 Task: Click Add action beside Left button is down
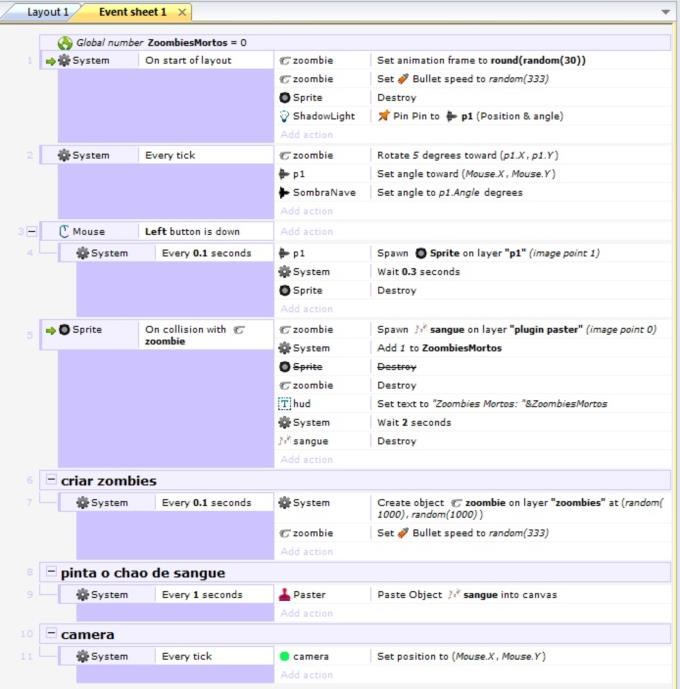pyautogui.click(x=307, y=231)
